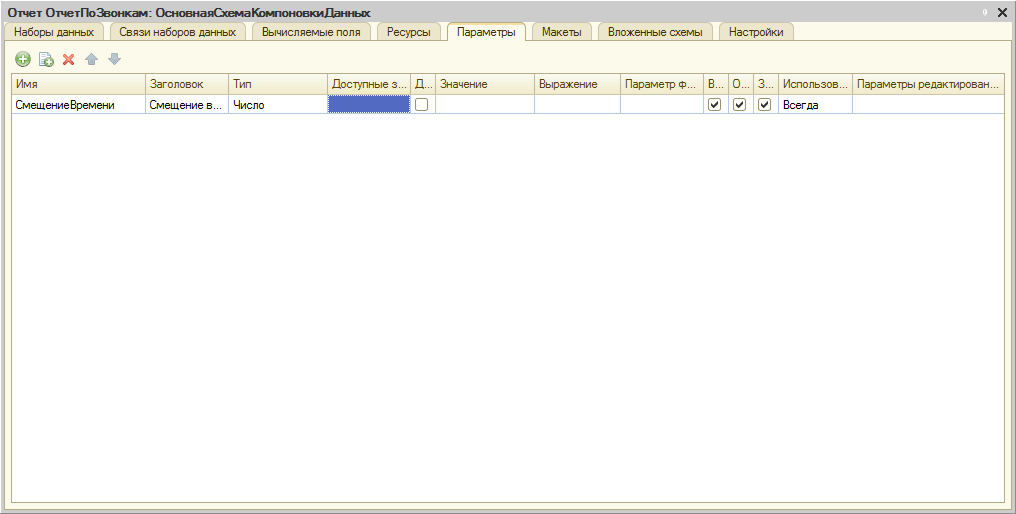
Task: Click the Использов... column header
Action: [815, 84]
